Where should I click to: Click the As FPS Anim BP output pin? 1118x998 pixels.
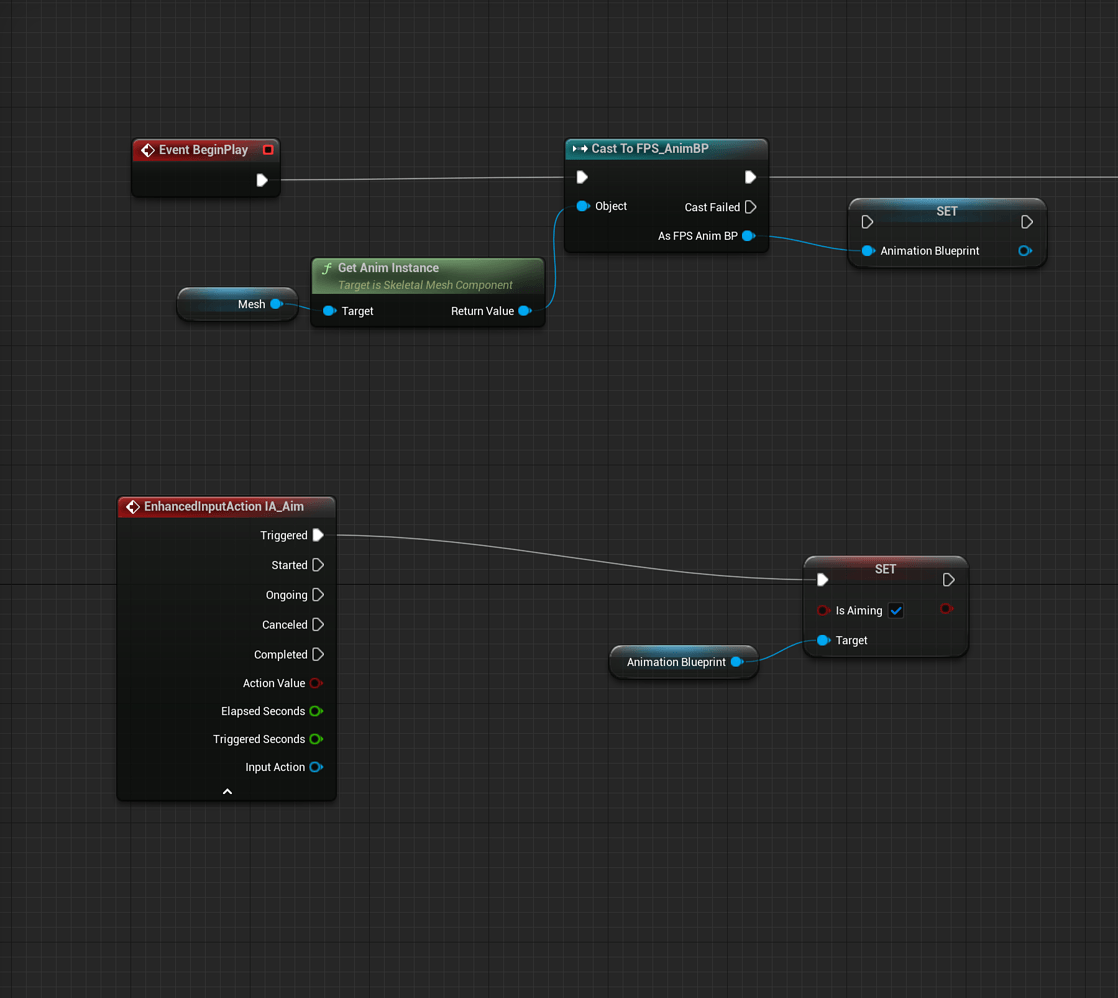coord(748,236)
